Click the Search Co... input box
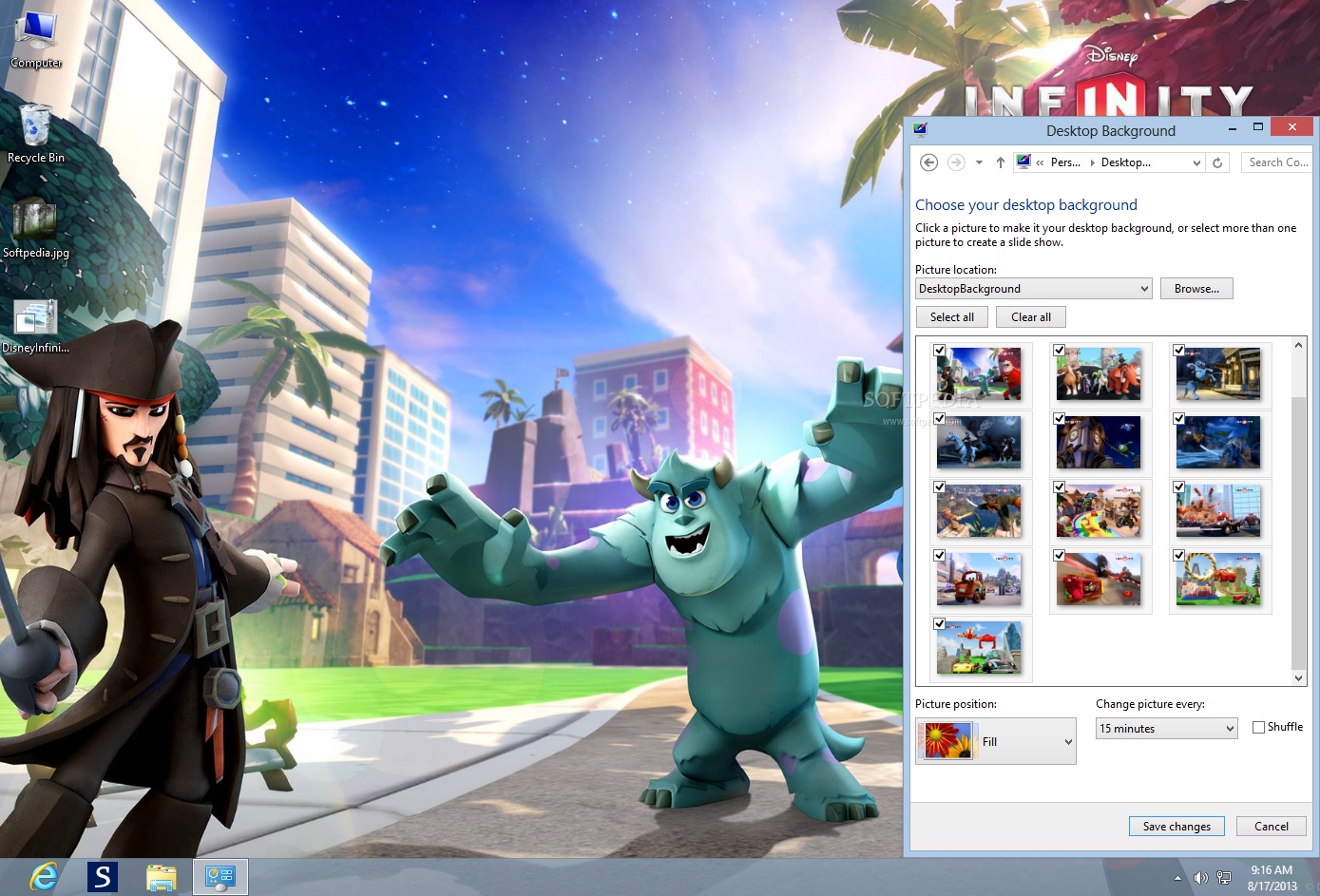 pyautogui.click(x=1277, y=162)
